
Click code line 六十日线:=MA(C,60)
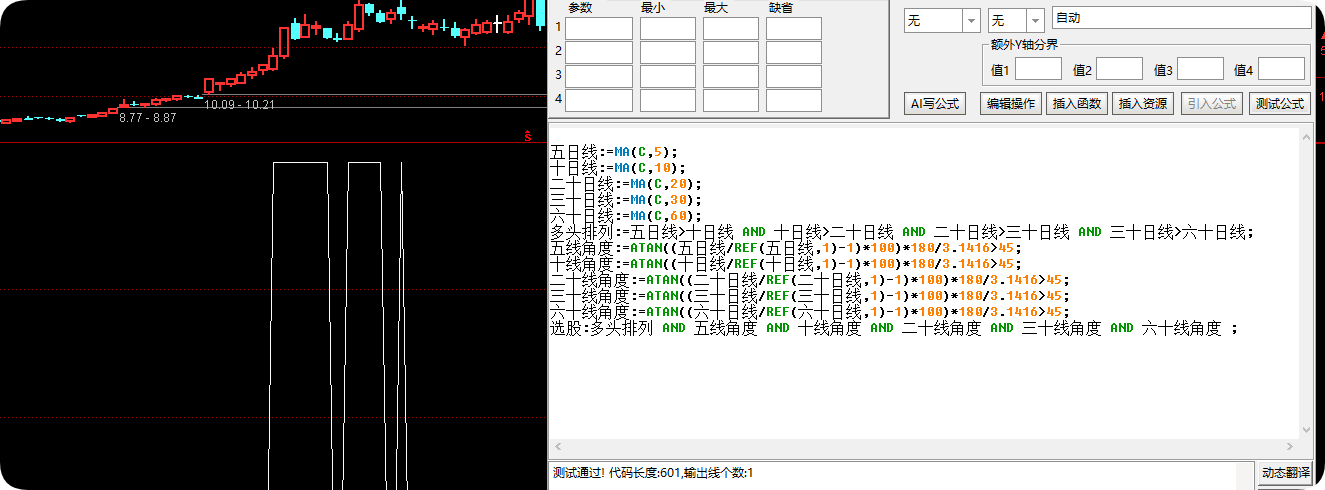coord(626,217)
